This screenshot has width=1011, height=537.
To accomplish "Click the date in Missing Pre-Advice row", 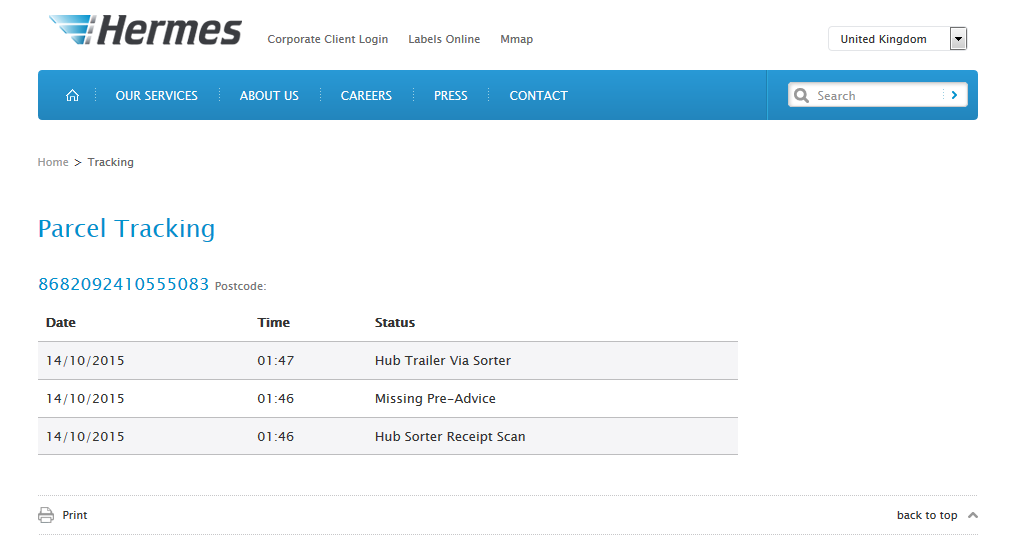I will coord(85,398).
